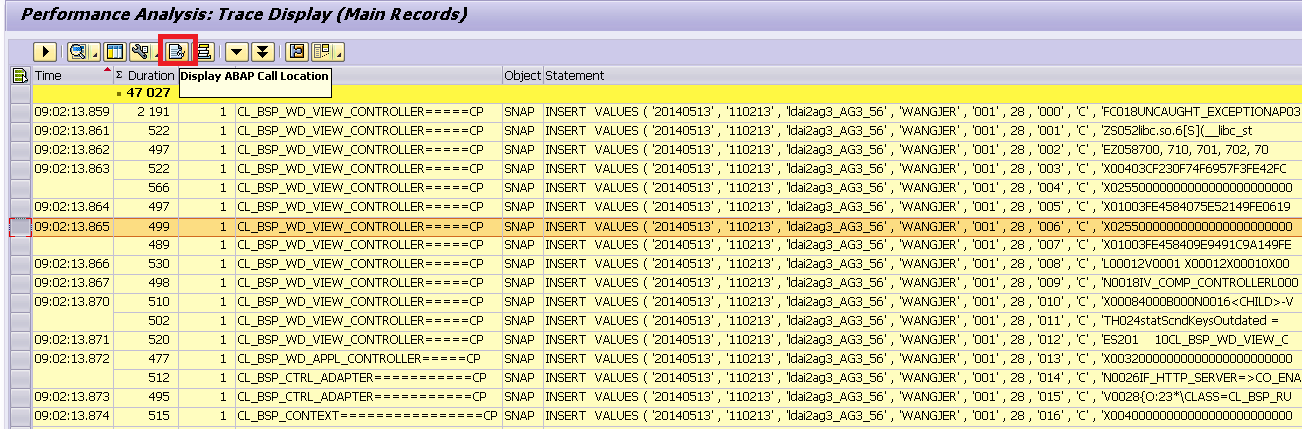
Task: Select program cell CL_BSP_WD_APPL_CONTROLLER=====CP
Action: (x=368, y=358)
